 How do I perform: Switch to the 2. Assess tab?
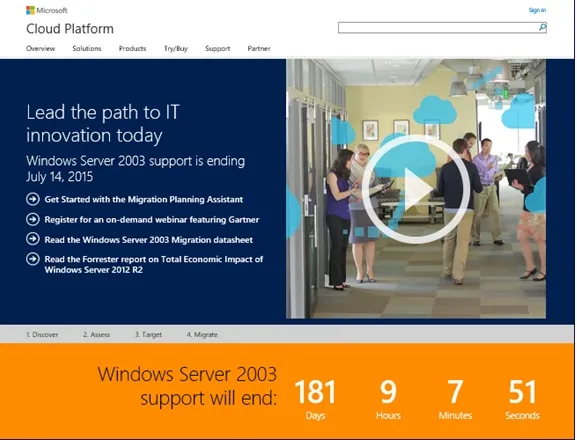[96, 334]
